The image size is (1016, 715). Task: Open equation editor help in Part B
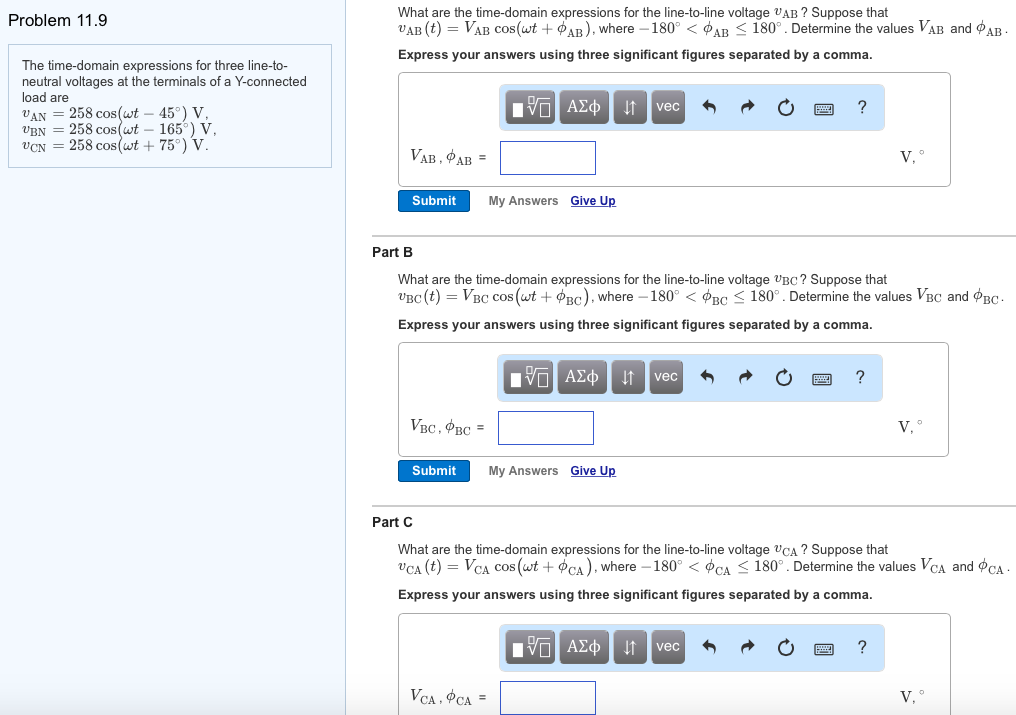click(x=860, y=377)
